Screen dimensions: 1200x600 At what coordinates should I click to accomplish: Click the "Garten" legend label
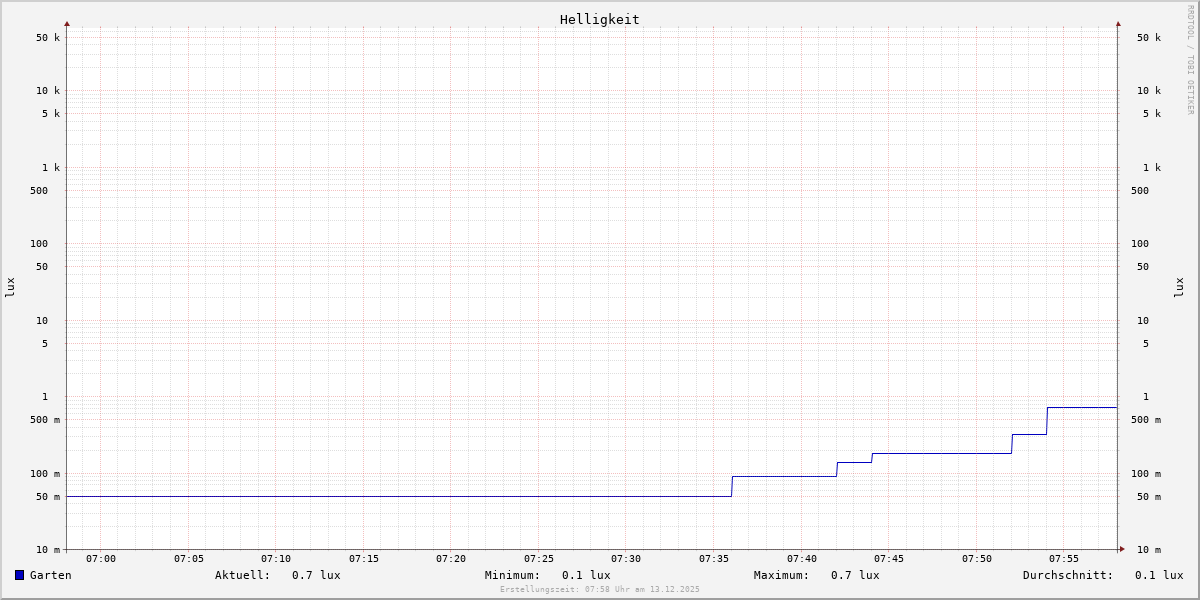click(x=51, y=575)
